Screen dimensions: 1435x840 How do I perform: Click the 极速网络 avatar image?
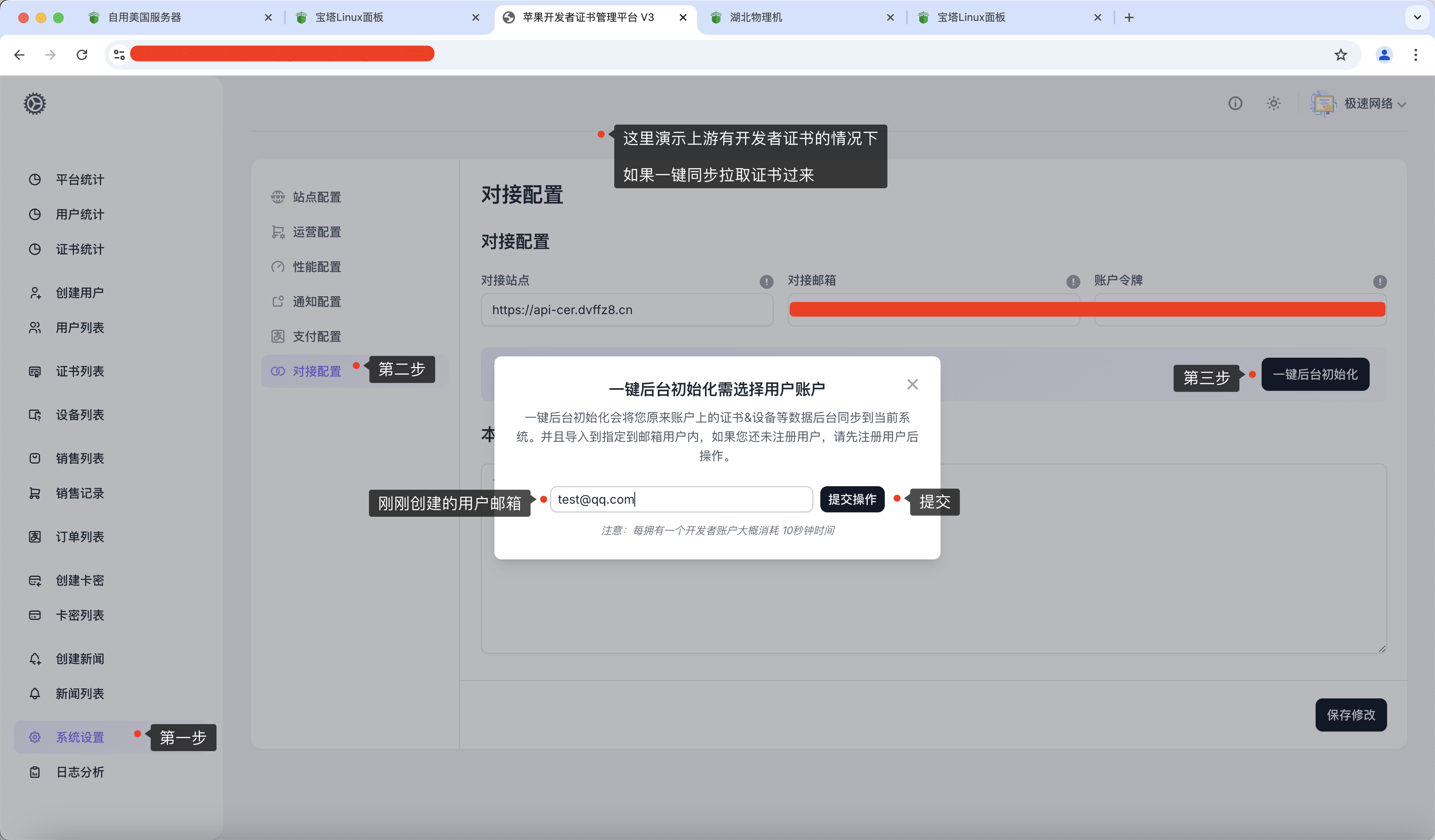(x=1323, y=104)
